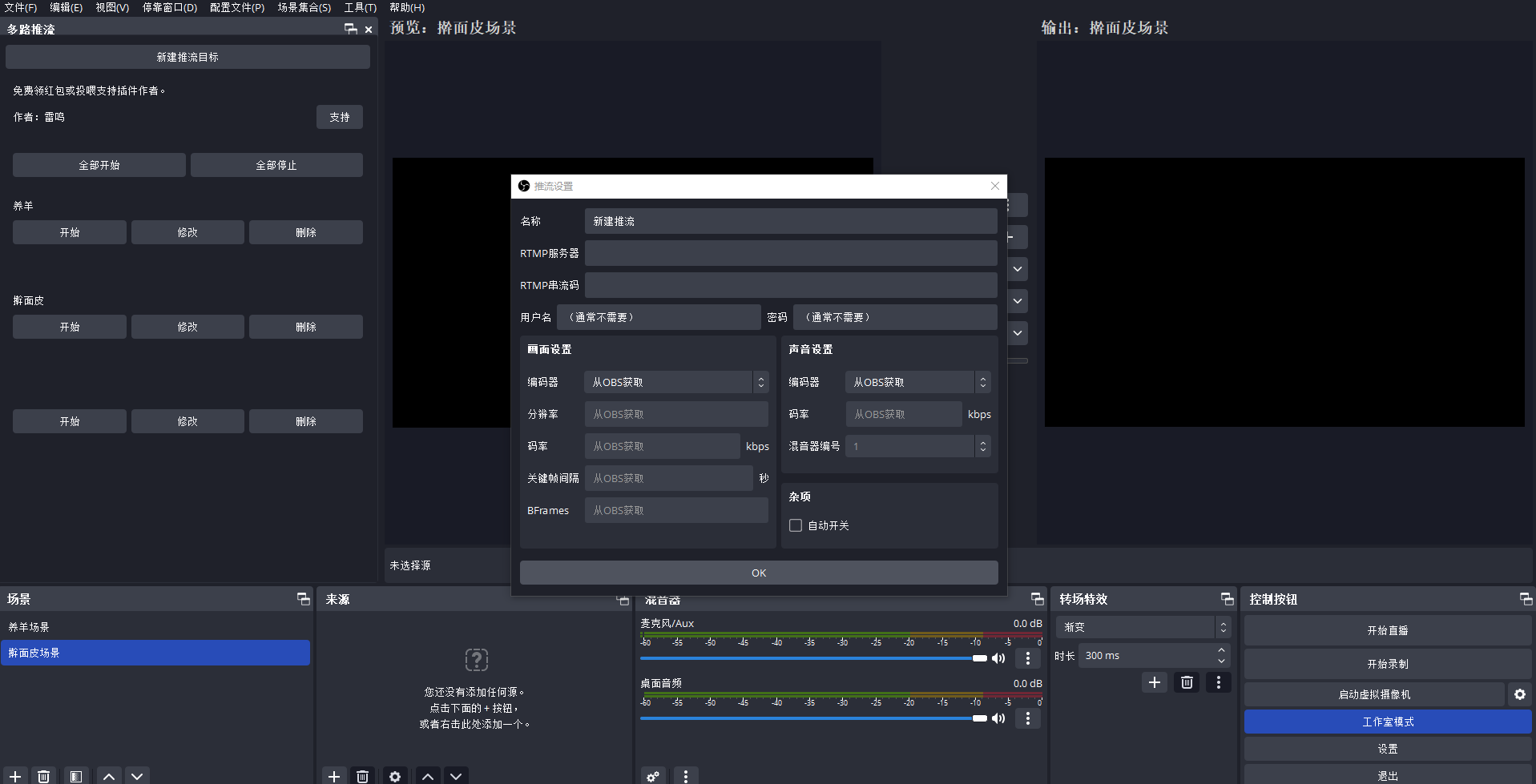Image resolution: width=1536 pixels, height=784 pixels.
Task: Add a new scene with the plus icon
Action: (15, 776)
